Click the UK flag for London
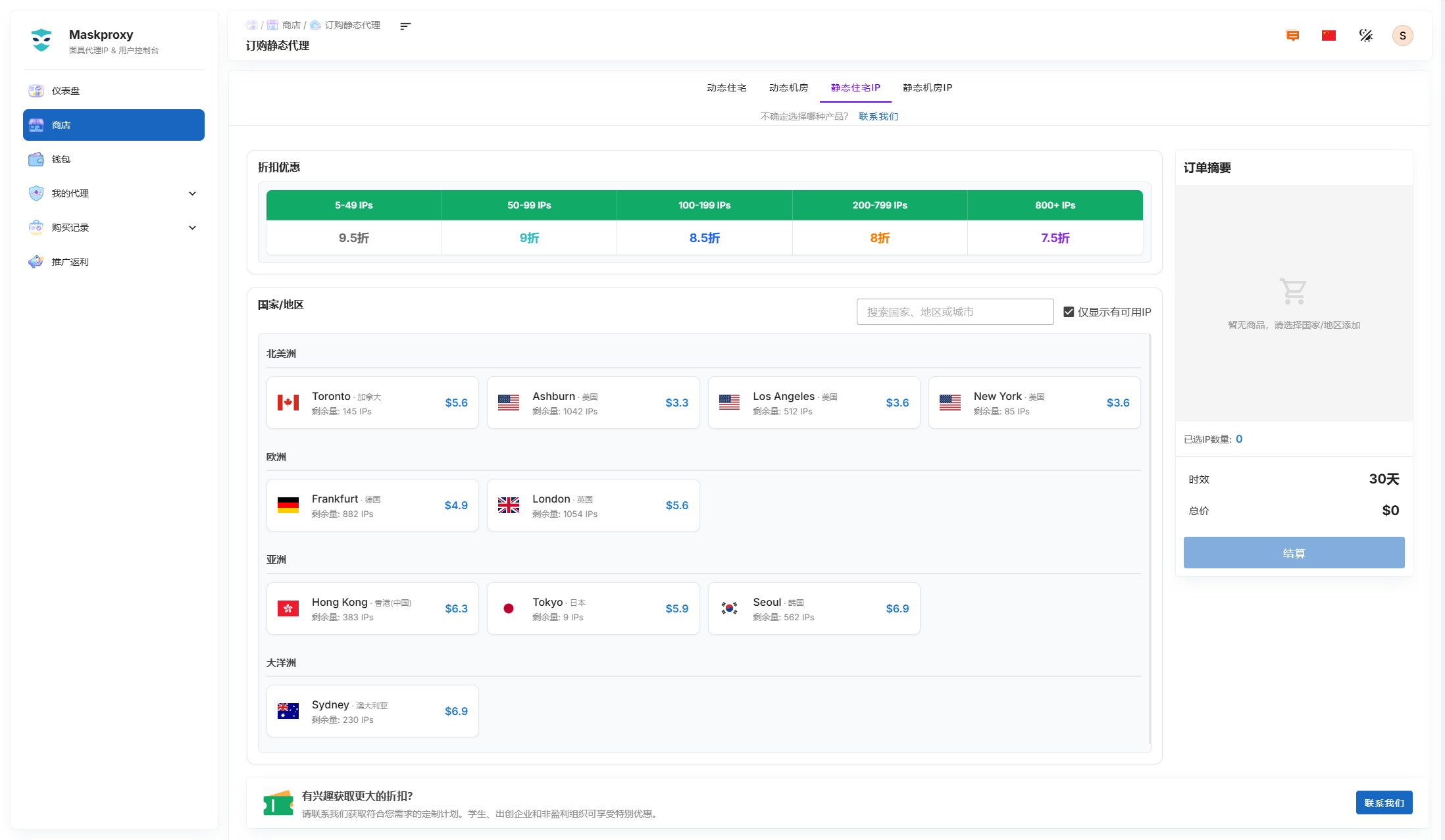 pyautogui.click(x=509, y=505)
